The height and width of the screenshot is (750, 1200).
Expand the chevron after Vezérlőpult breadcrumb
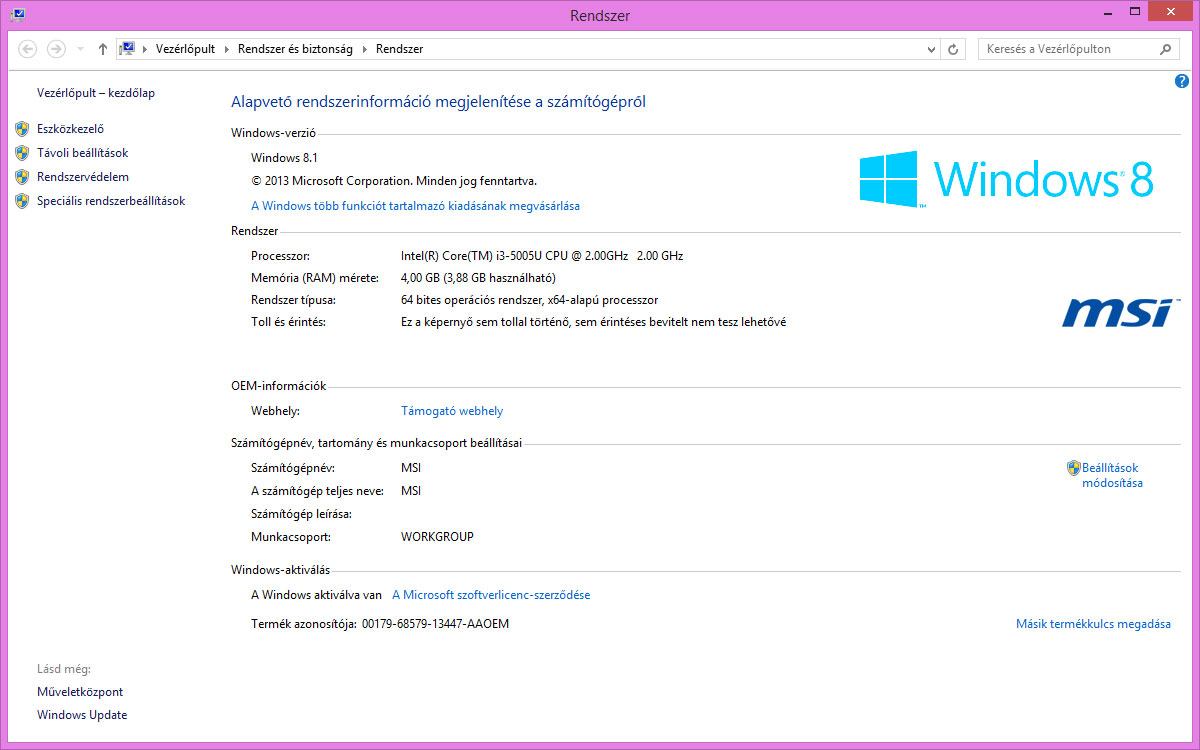226,49
